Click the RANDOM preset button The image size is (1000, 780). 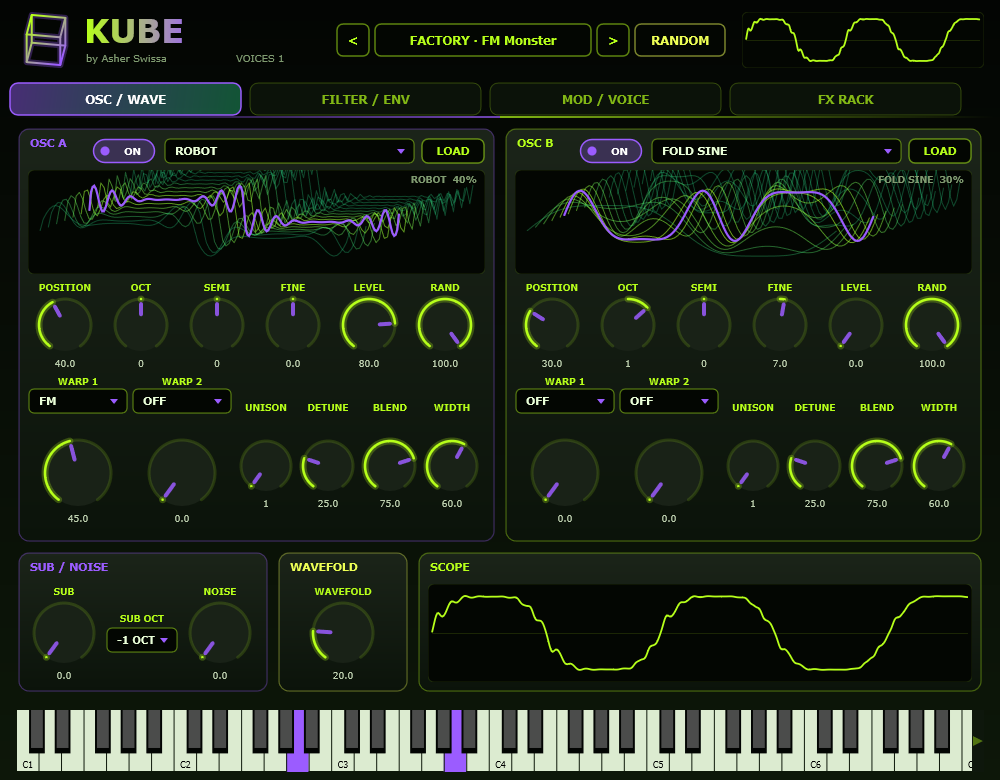[x=680, y=40]
